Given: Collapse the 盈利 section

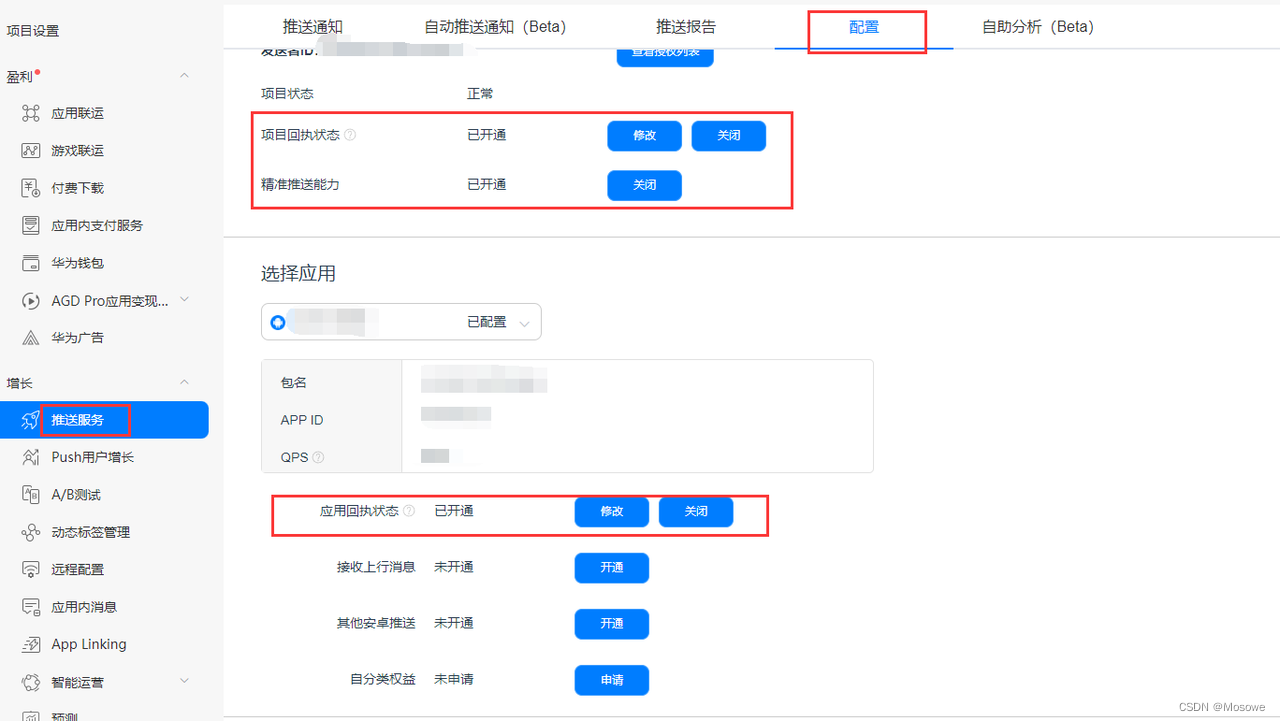Looking at the screenshot, I should (184, 76).
